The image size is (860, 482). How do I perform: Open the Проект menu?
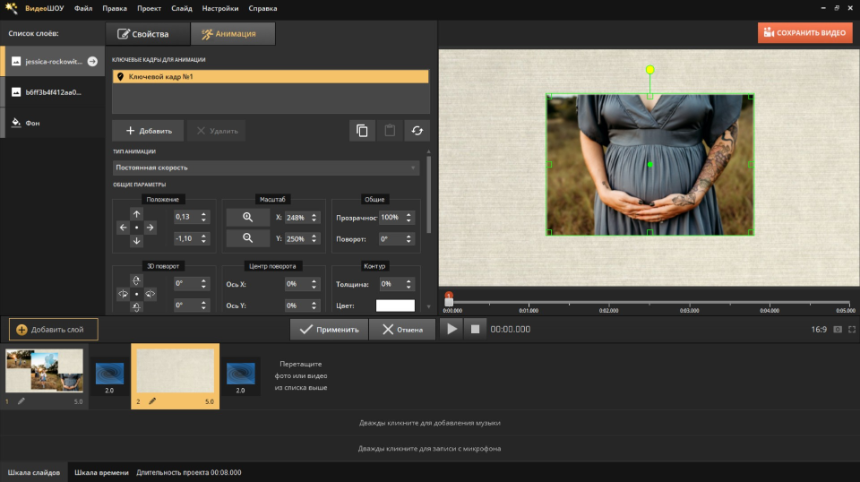click(149, 8)
